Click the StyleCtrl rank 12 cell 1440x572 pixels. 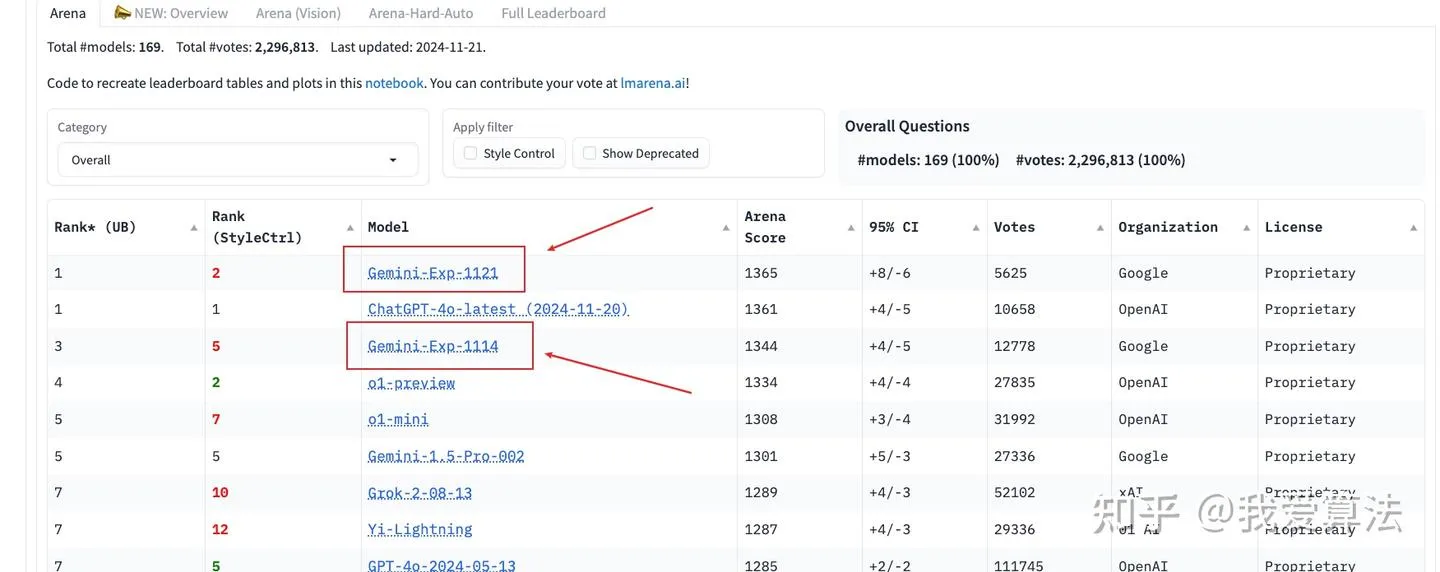[x=220, y=529]
